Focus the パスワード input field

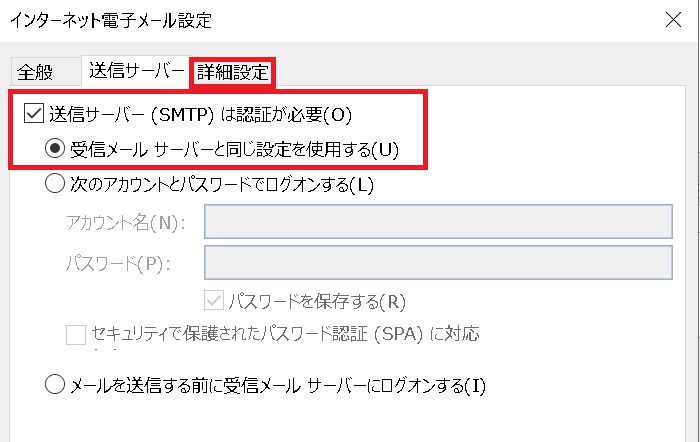point(438,263)
